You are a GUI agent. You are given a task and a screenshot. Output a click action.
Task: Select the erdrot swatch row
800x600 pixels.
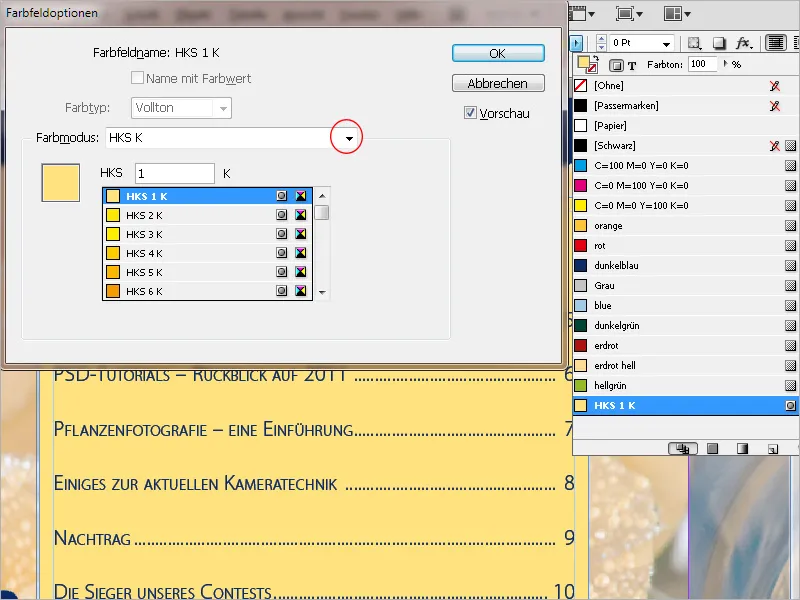[685, 345]
